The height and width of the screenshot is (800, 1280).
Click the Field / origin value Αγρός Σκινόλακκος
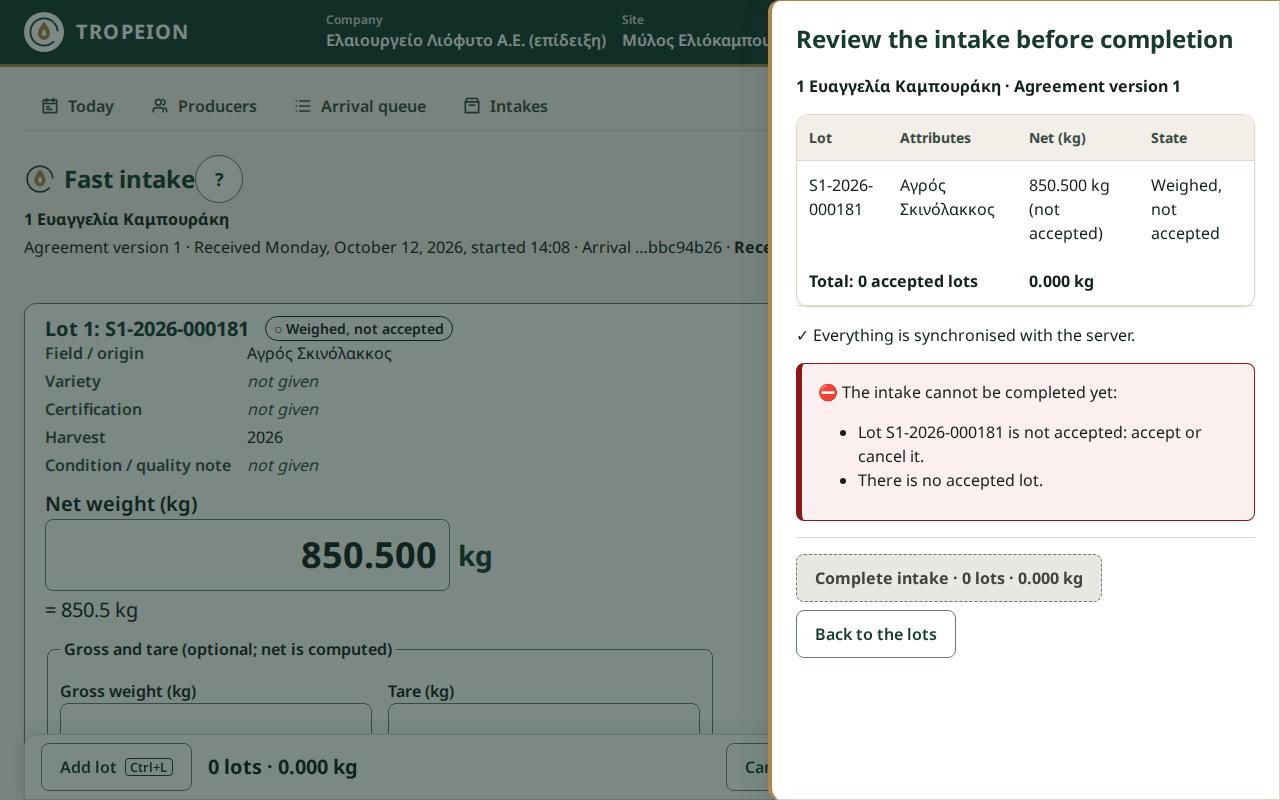pyautogui.click(x=319, y=353)
